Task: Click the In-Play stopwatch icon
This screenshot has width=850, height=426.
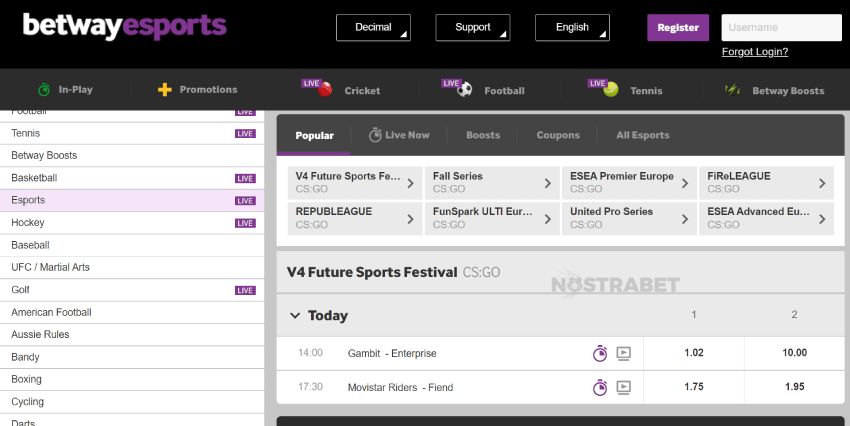Action: click(x=44, y=89)
